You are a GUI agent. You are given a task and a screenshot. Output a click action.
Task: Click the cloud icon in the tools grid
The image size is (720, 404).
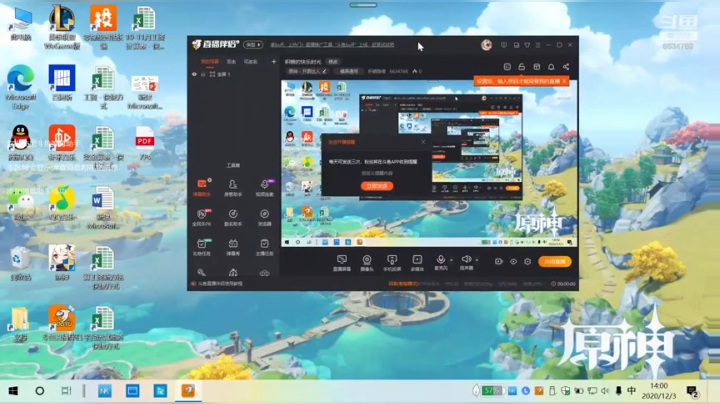[264, 273]
